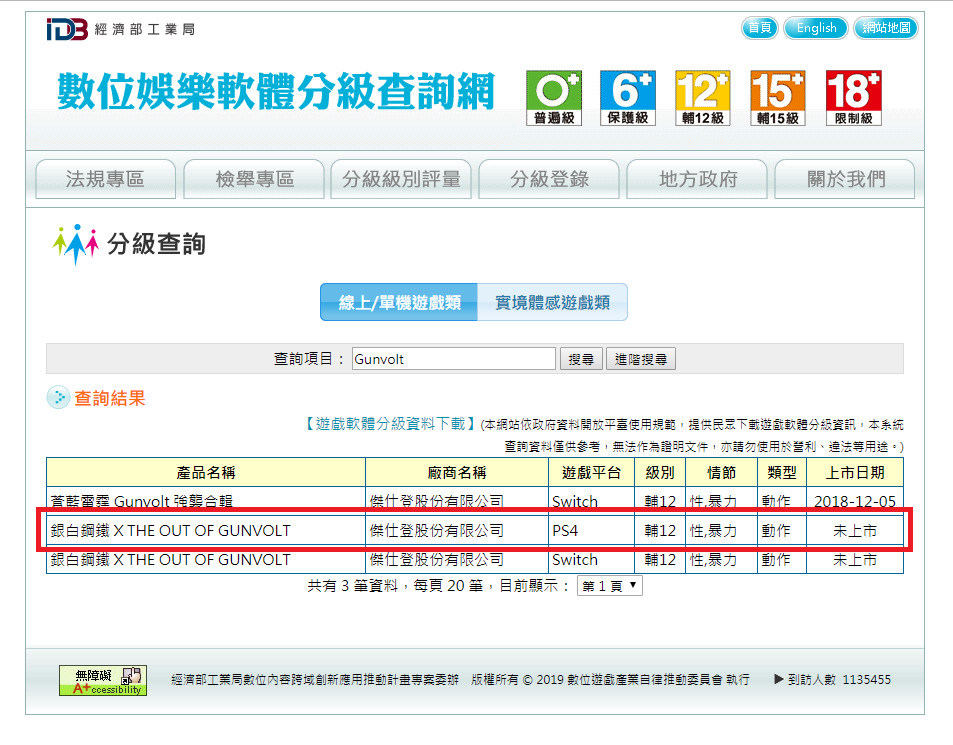Click the PS4 row's GUNVOLT product name
Viewport: 953px width, 745px height.
pos(170,530)
